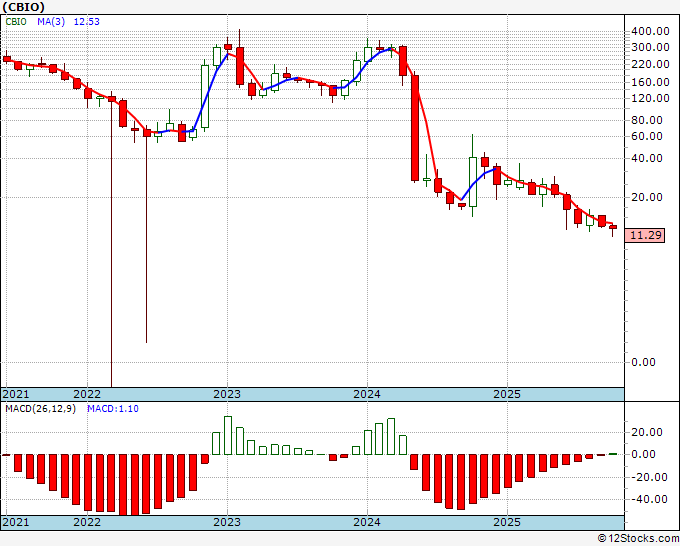
Task: Click the 160.00 price axis label
Action: [x=650, y=82]
